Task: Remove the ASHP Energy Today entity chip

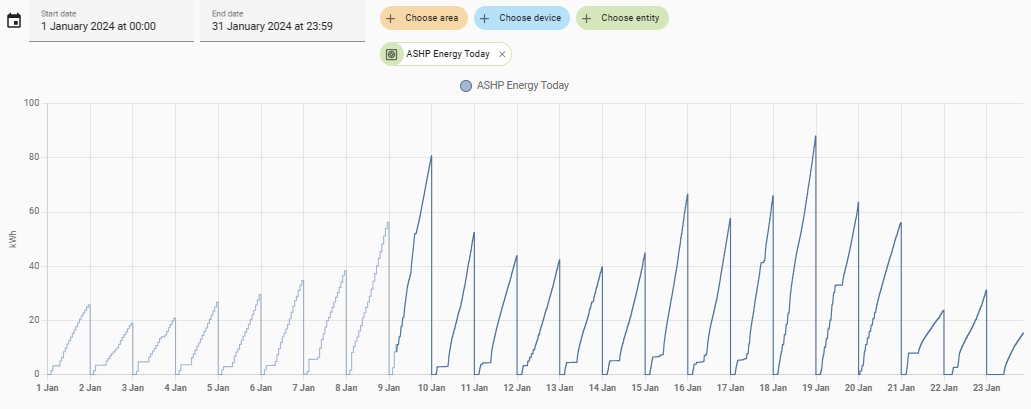Action: (502, 55)
